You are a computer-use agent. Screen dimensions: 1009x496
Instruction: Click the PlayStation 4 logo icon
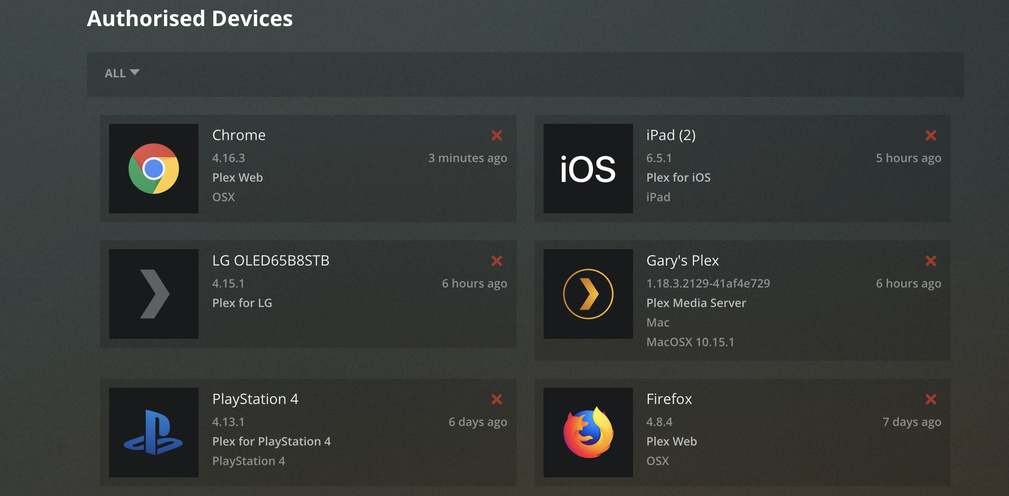pyautogui.click(x=153, y=432)
